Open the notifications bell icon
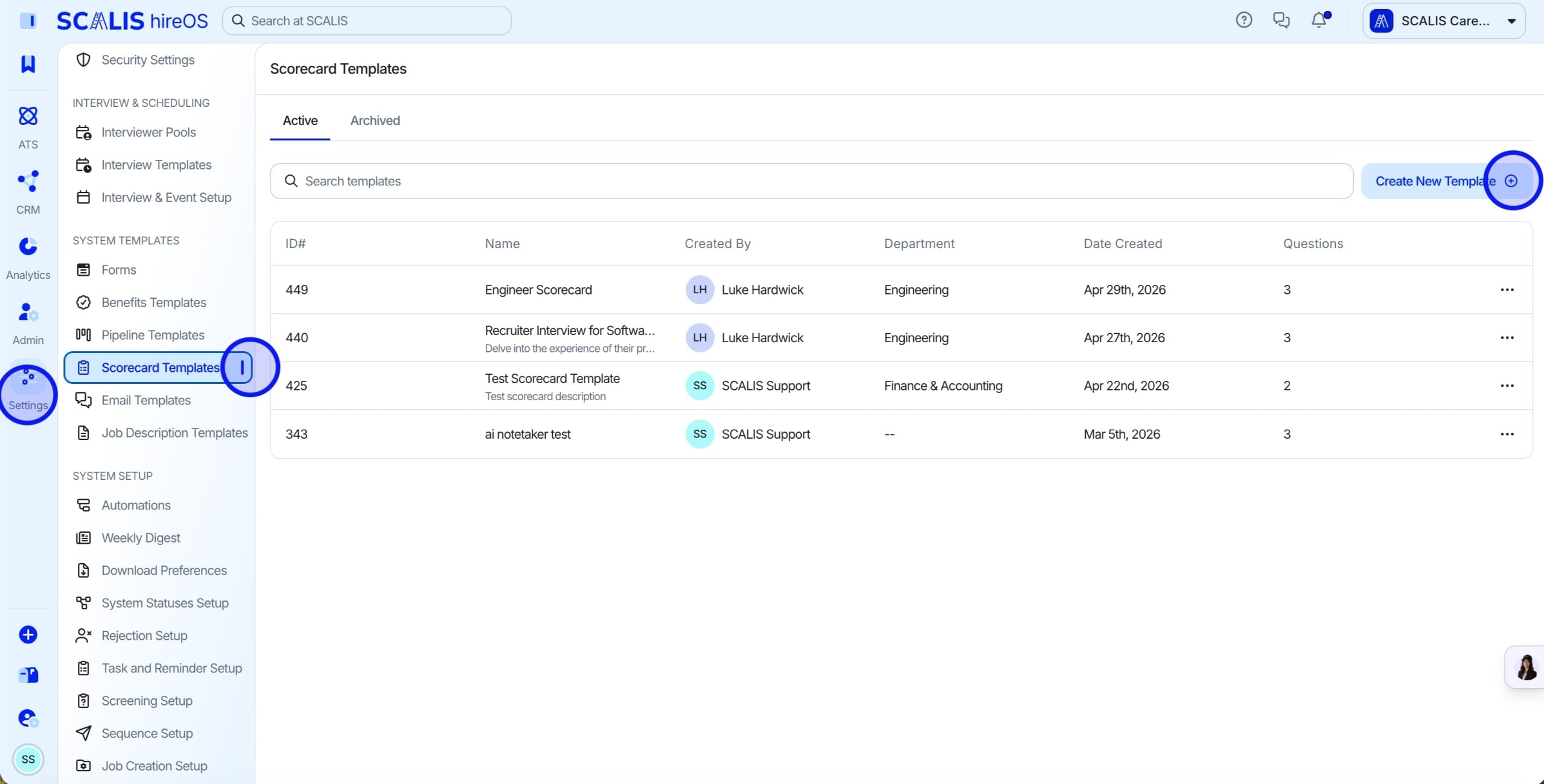Screen dimensions: 1544x784 pyautogui.click(x=1319, y=21)
